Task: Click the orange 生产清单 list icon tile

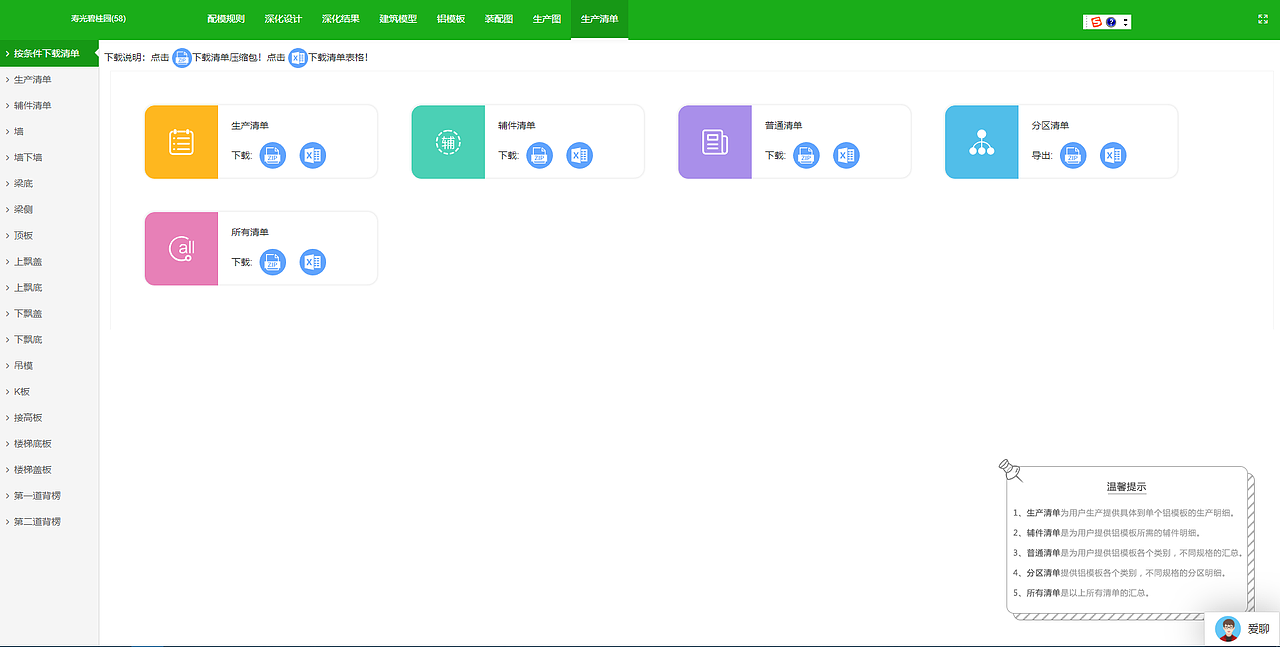Action: coord(181,142)
